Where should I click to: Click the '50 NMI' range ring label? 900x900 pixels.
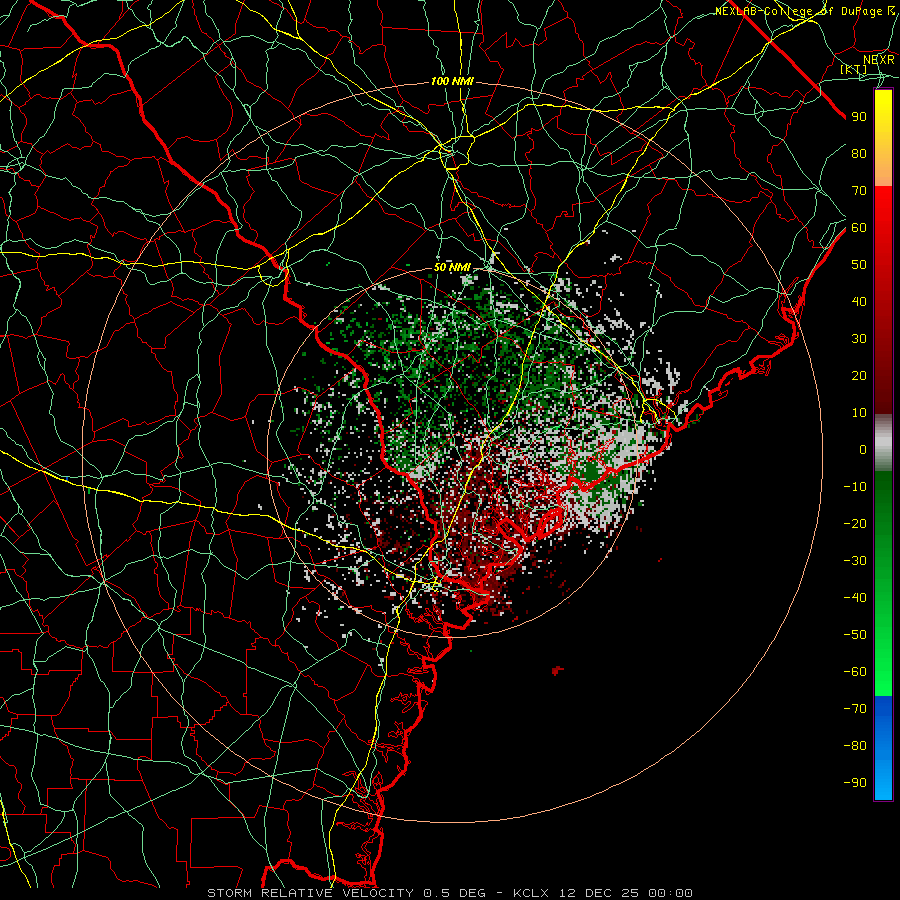[x=452, y=267]
